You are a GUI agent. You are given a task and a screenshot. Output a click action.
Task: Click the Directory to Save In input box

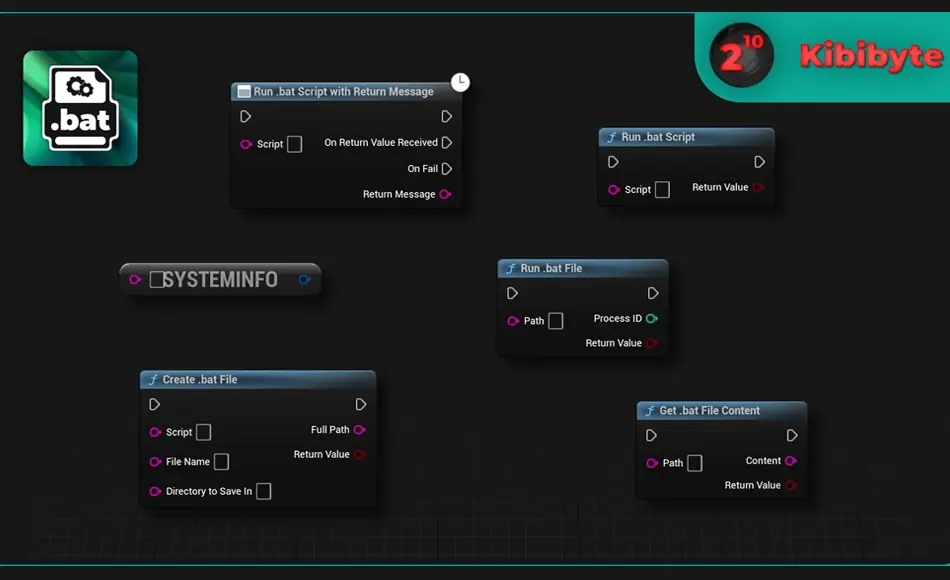[264, 492]
